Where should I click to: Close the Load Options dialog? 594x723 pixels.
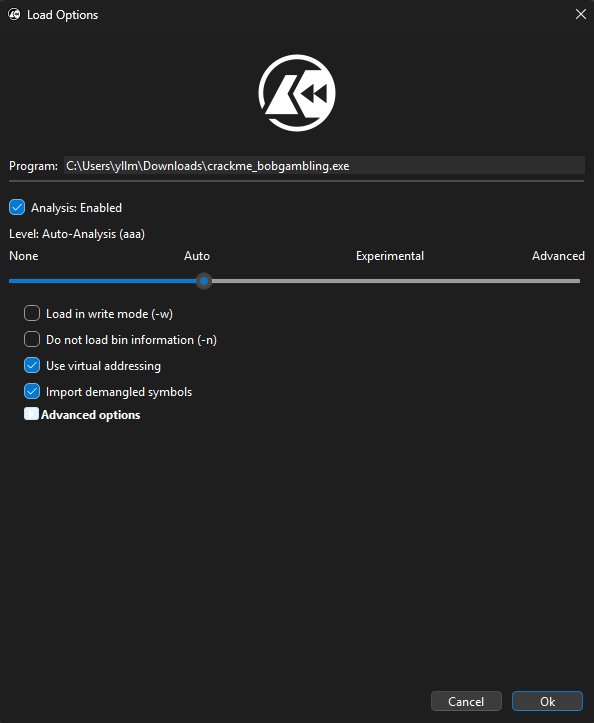pyautogui.click(x=581, y=14)
